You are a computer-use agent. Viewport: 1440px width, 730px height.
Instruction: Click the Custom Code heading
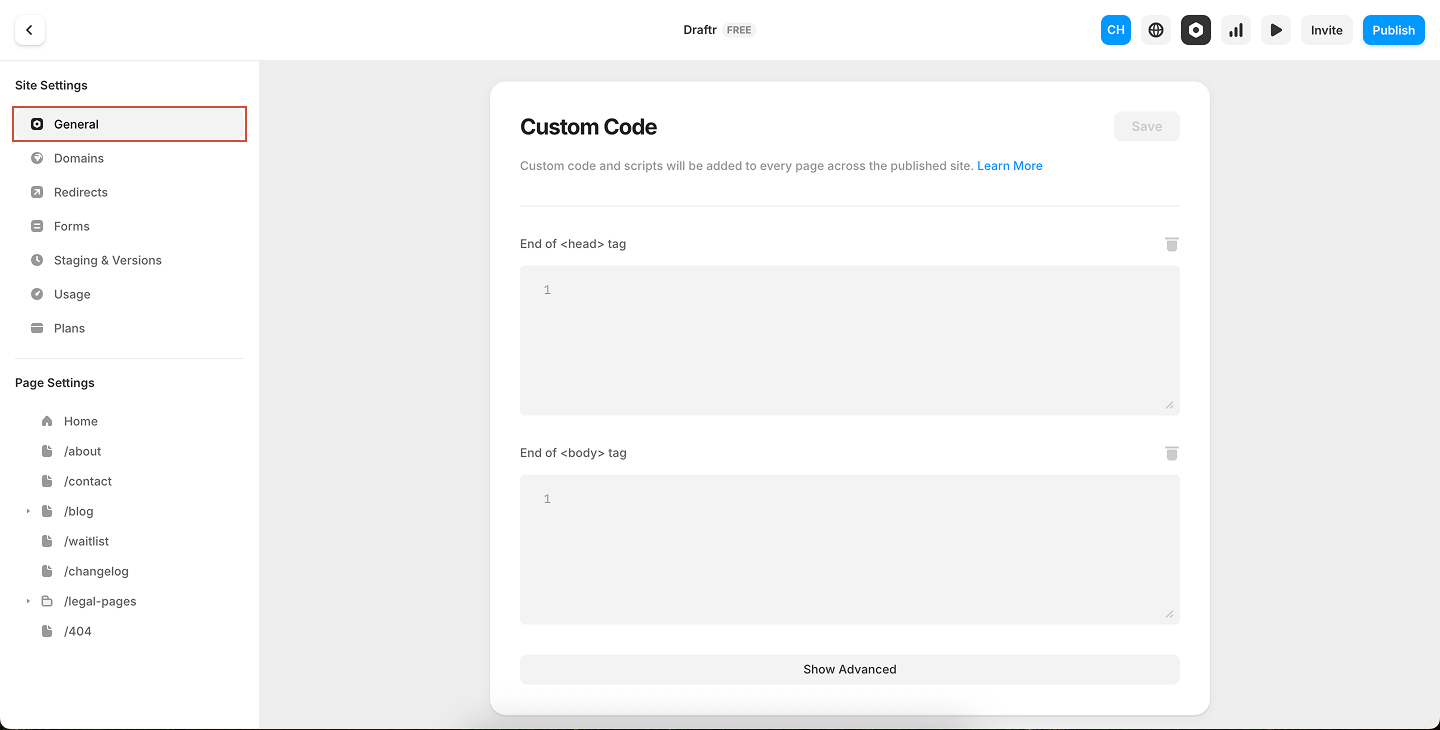coord(588,127)
